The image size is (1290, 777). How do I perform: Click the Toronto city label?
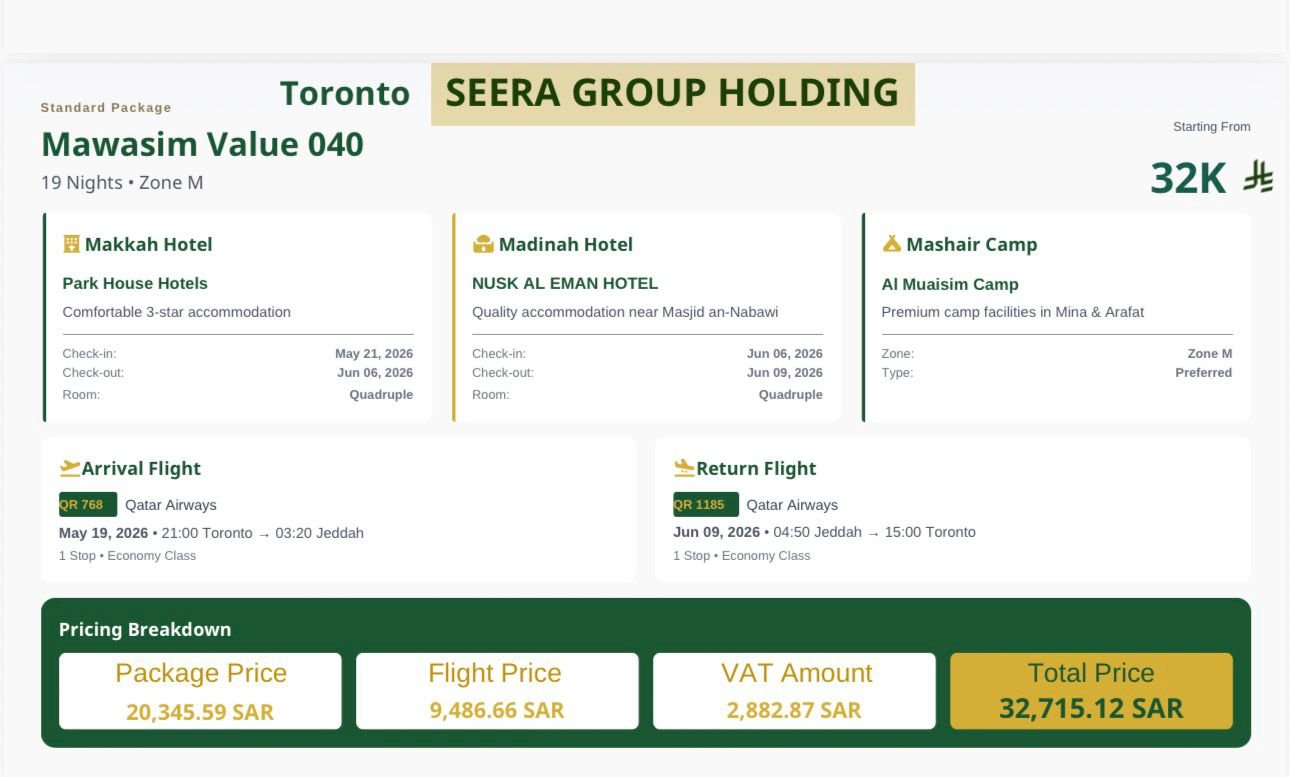click(345, 94)
